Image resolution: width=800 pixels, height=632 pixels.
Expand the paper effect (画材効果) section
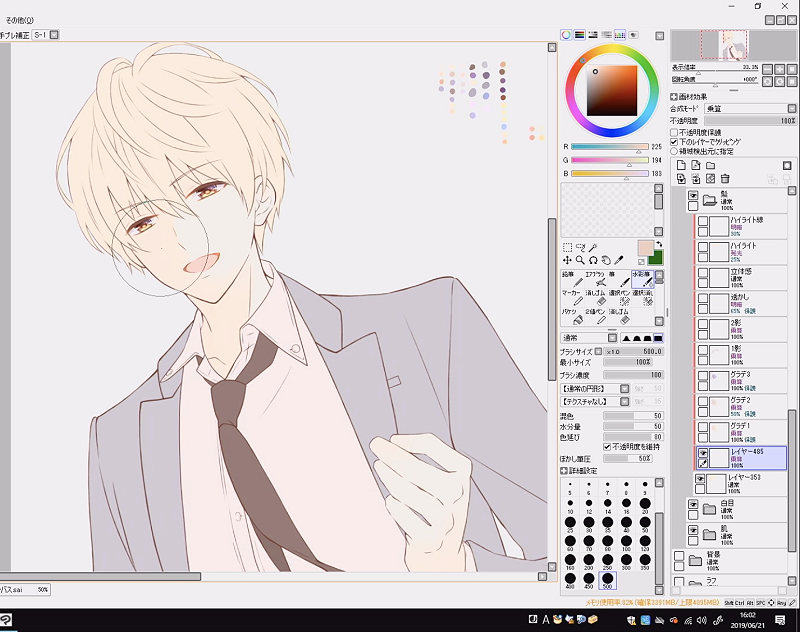674,96
